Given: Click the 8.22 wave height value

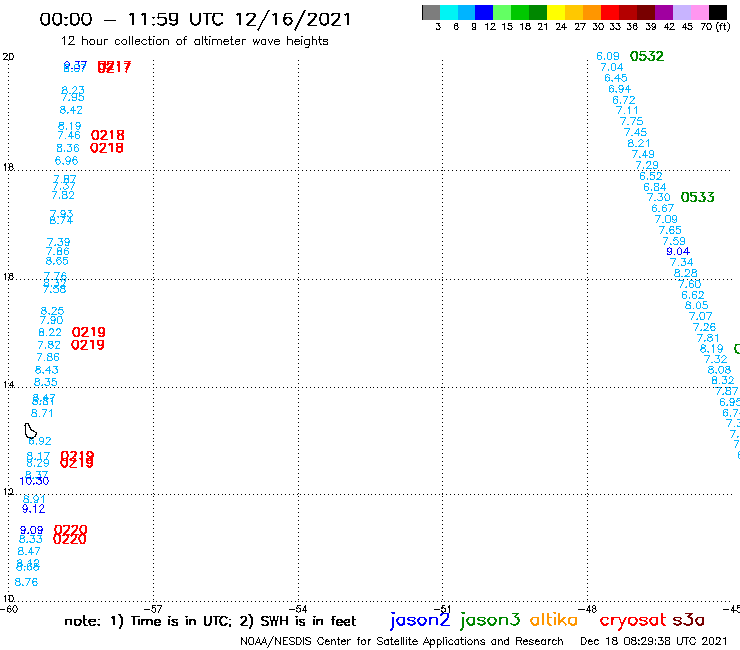Looking at the screenshot, I should coord(50,332).
